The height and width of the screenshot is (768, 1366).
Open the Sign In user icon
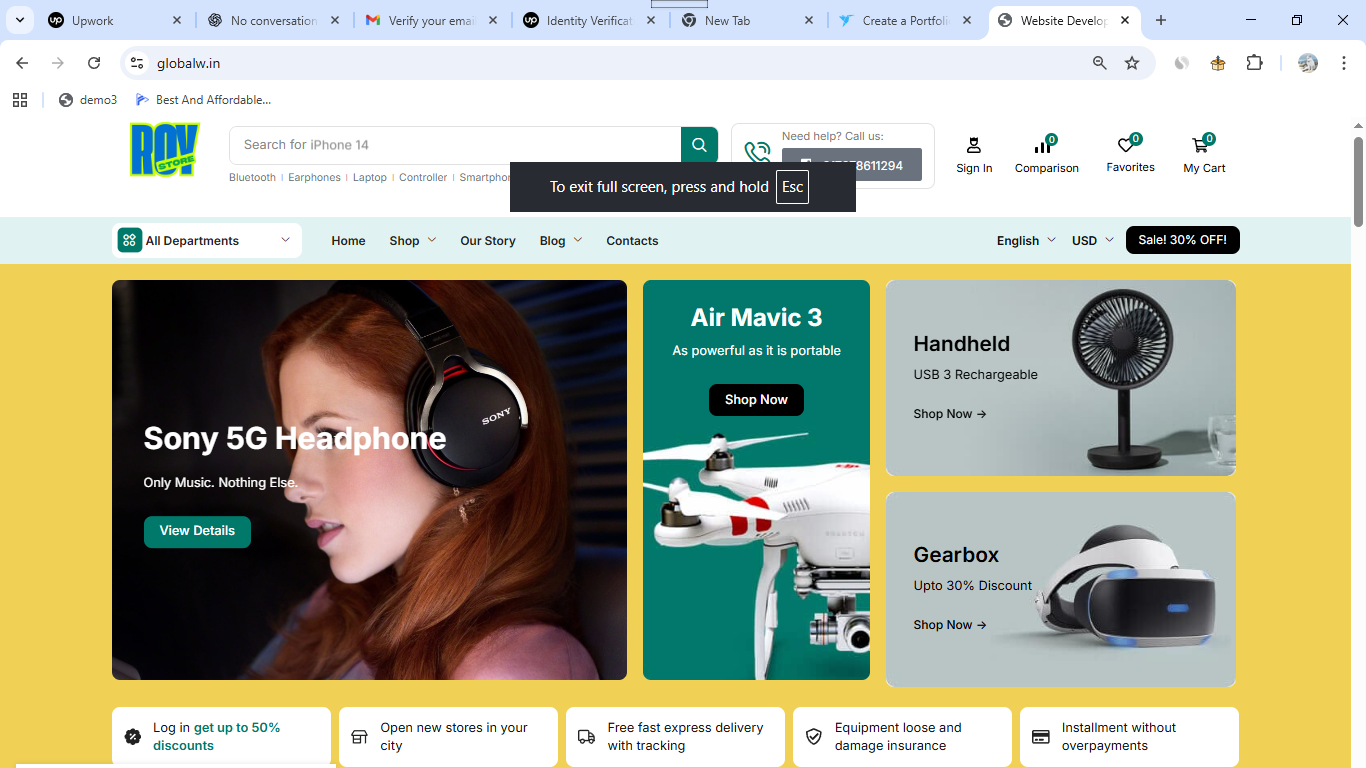click(973, 146)
